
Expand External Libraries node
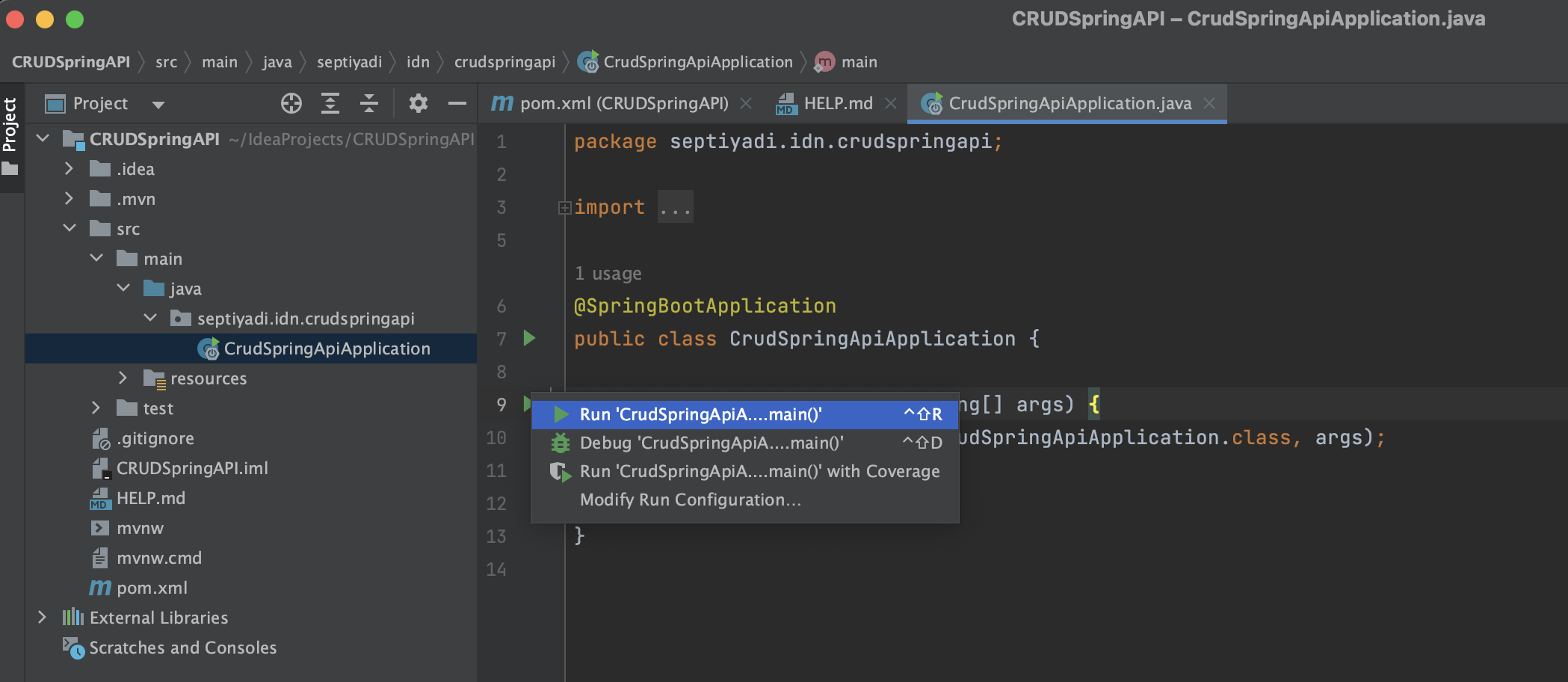coord(42,617)
